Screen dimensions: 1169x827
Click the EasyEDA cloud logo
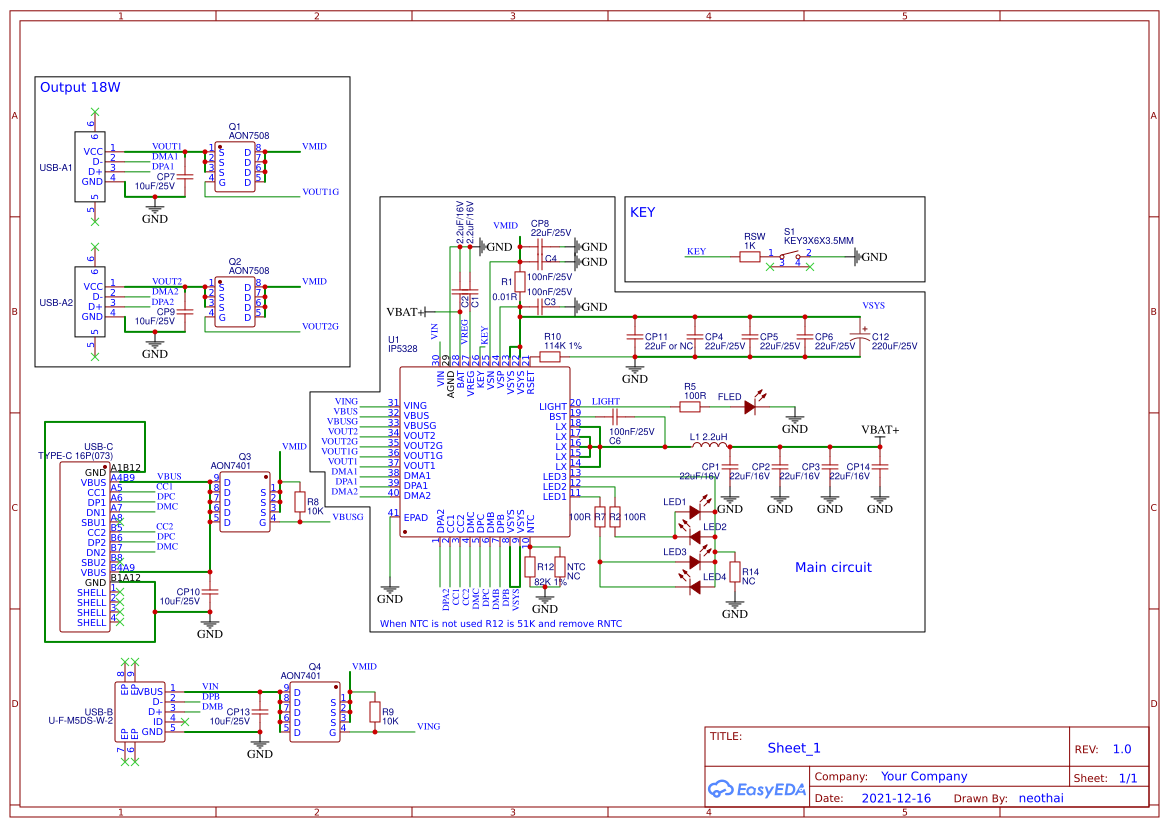757,790
